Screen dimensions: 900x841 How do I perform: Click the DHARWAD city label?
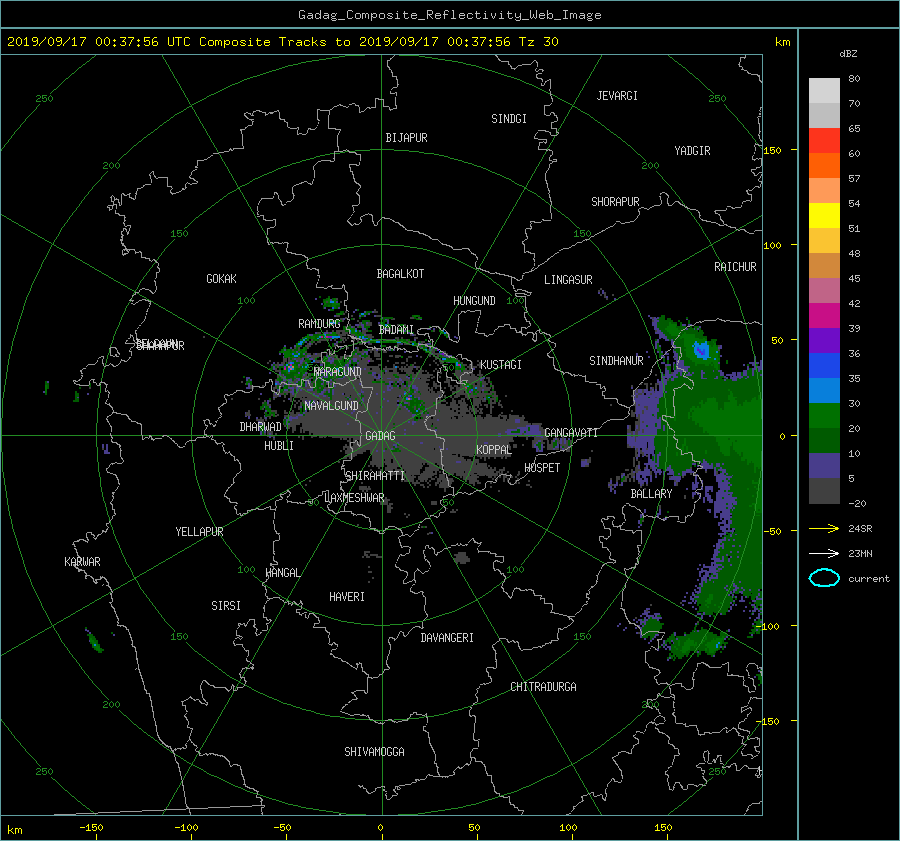pyautogui.click(x=261, y=427)
